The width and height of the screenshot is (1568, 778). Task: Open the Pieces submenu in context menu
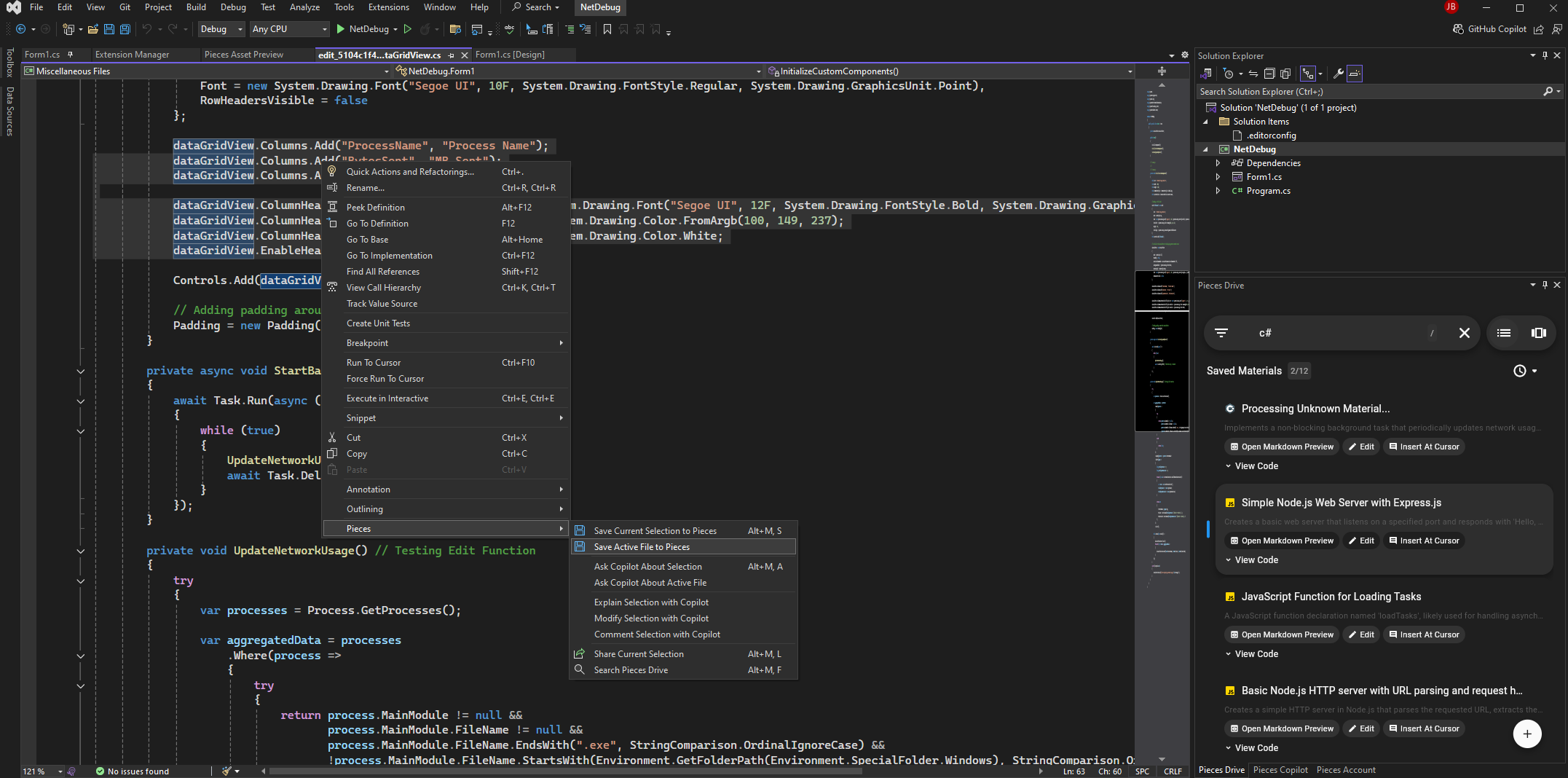[445, 529]
